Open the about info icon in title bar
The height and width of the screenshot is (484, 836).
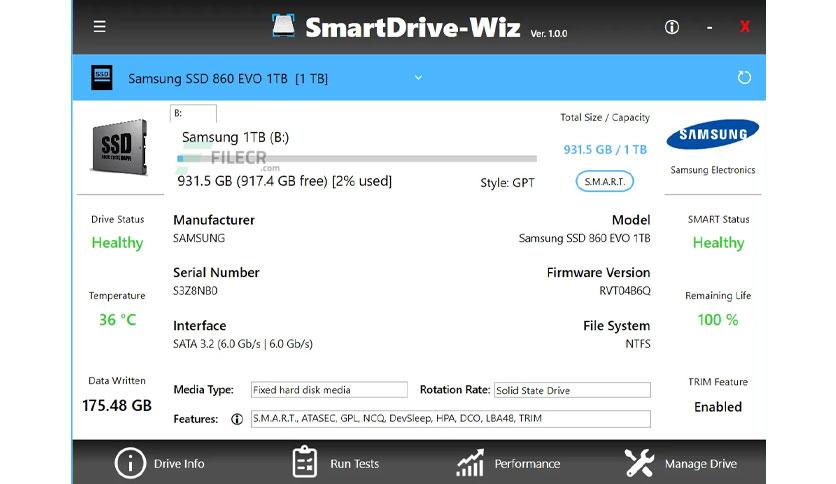[672, 27]
